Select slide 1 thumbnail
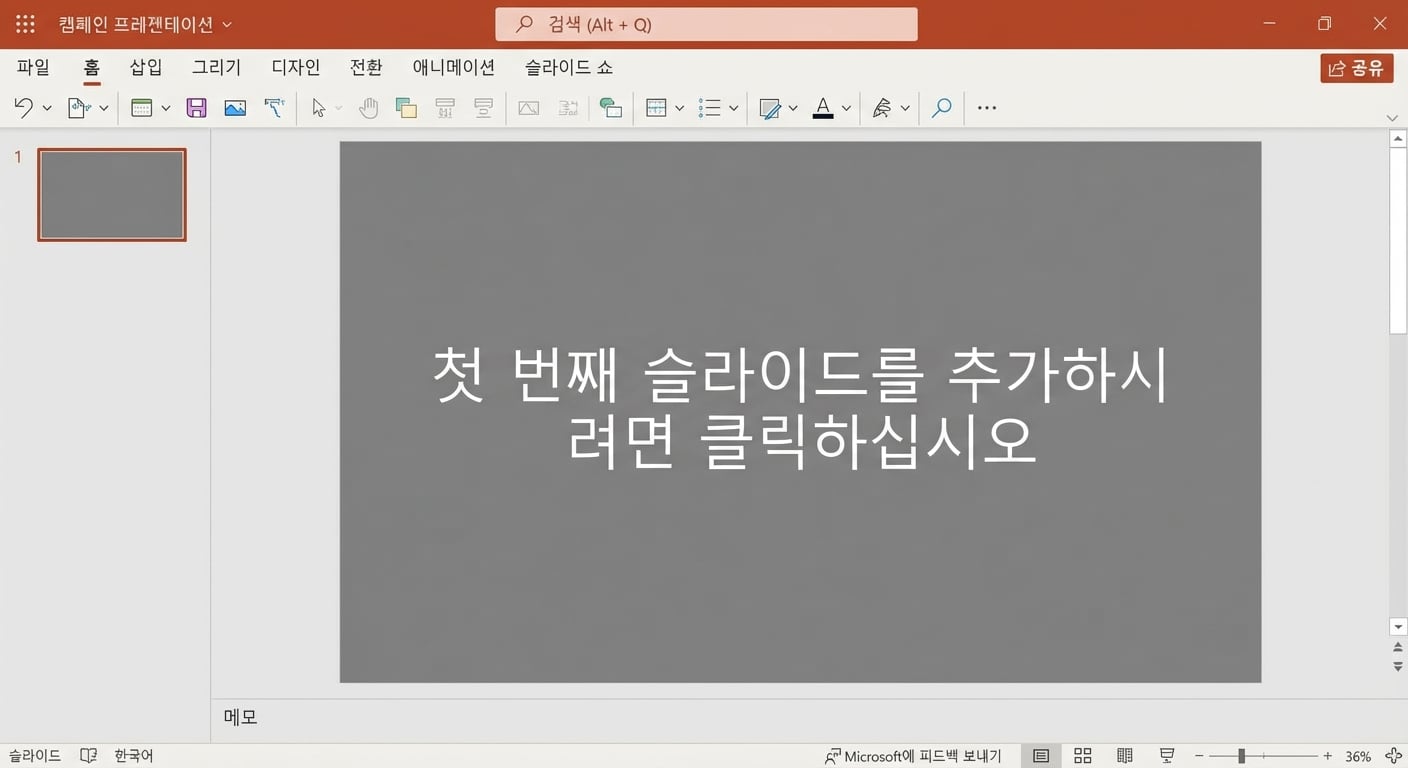1408x768 pixels. (112, 195)
